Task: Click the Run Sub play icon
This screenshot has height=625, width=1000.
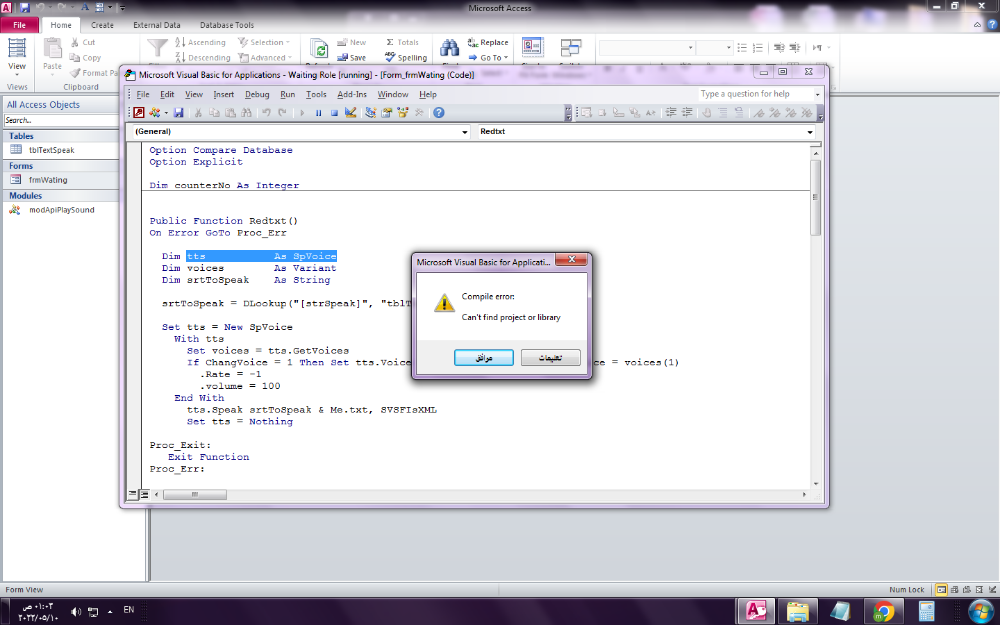Action: (302, 113)
